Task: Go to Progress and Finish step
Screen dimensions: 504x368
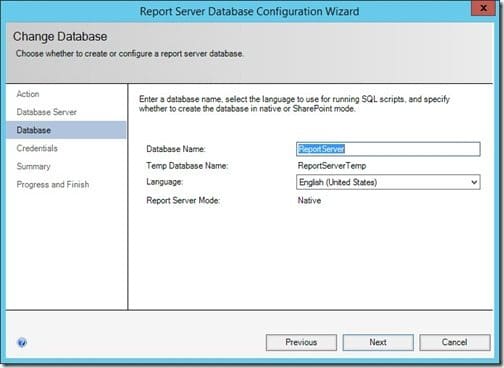Action: [x=53, y=184]
